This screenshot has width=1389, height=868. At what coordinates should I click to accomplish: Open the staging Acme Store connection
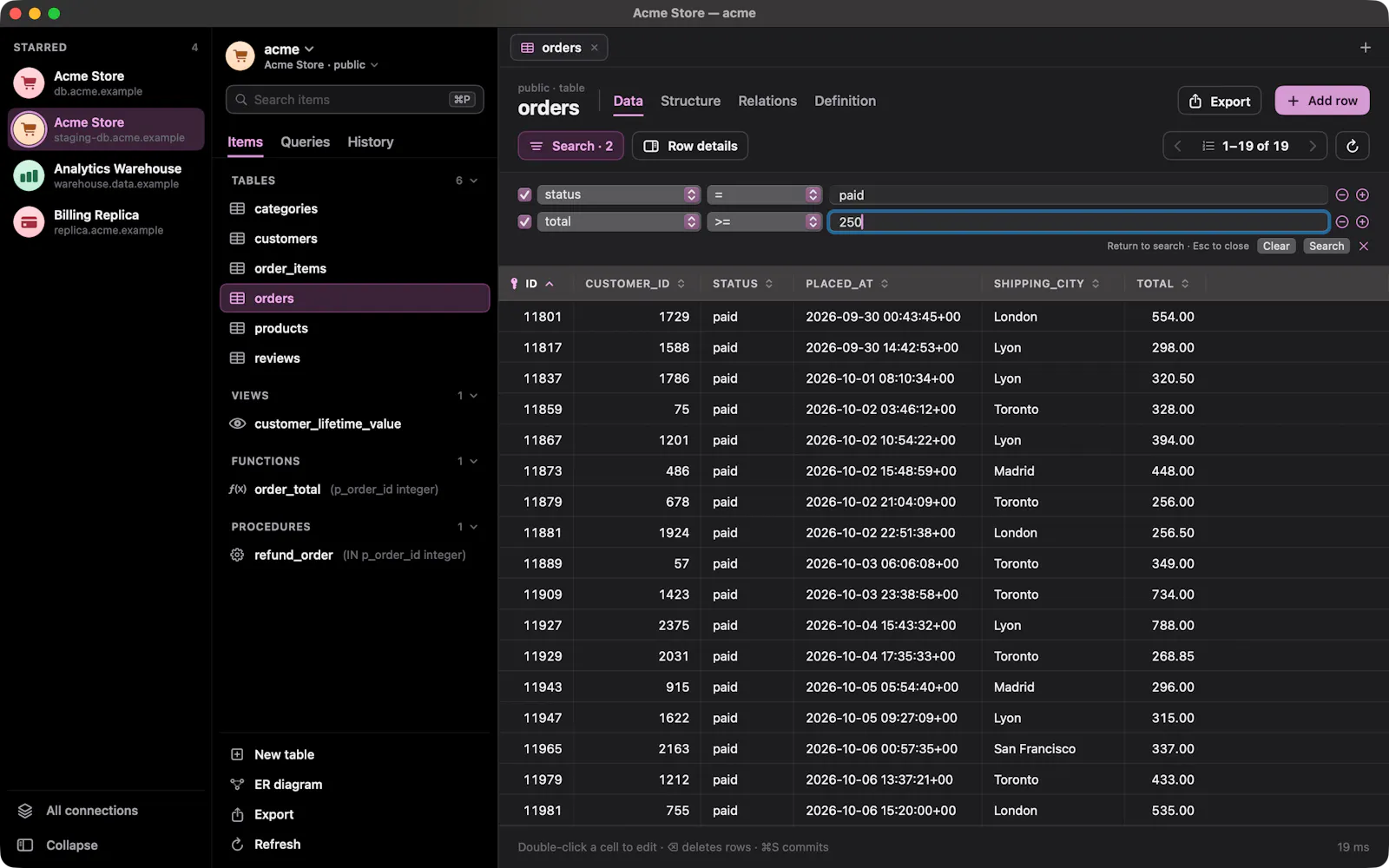(x=106, y=129)
